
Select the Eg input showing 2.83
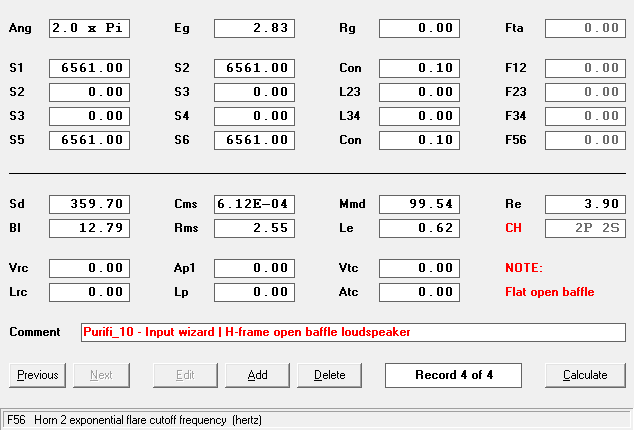click(x=254, y=28)
